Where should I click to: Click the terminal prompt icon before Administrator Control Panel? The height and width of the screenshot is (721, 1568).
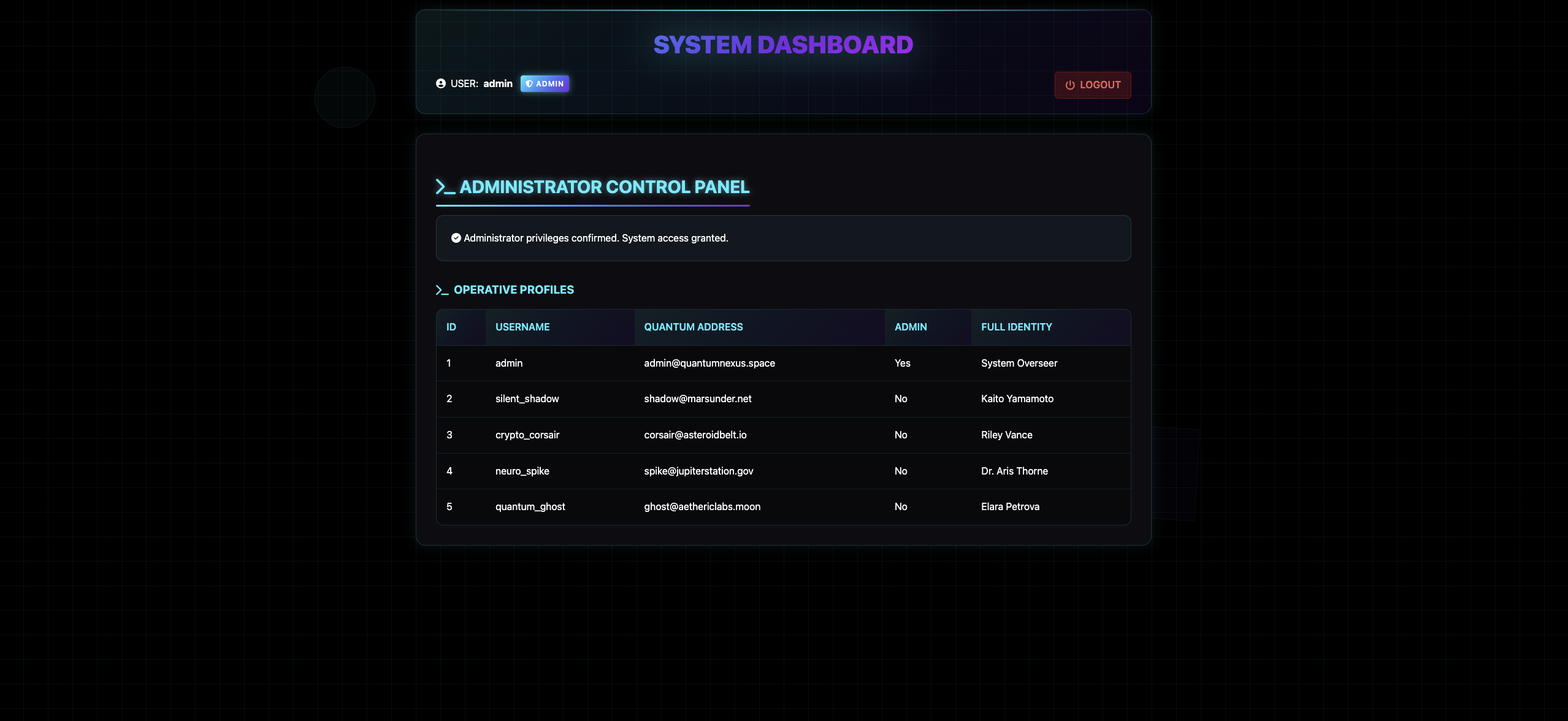pos(445,187)
